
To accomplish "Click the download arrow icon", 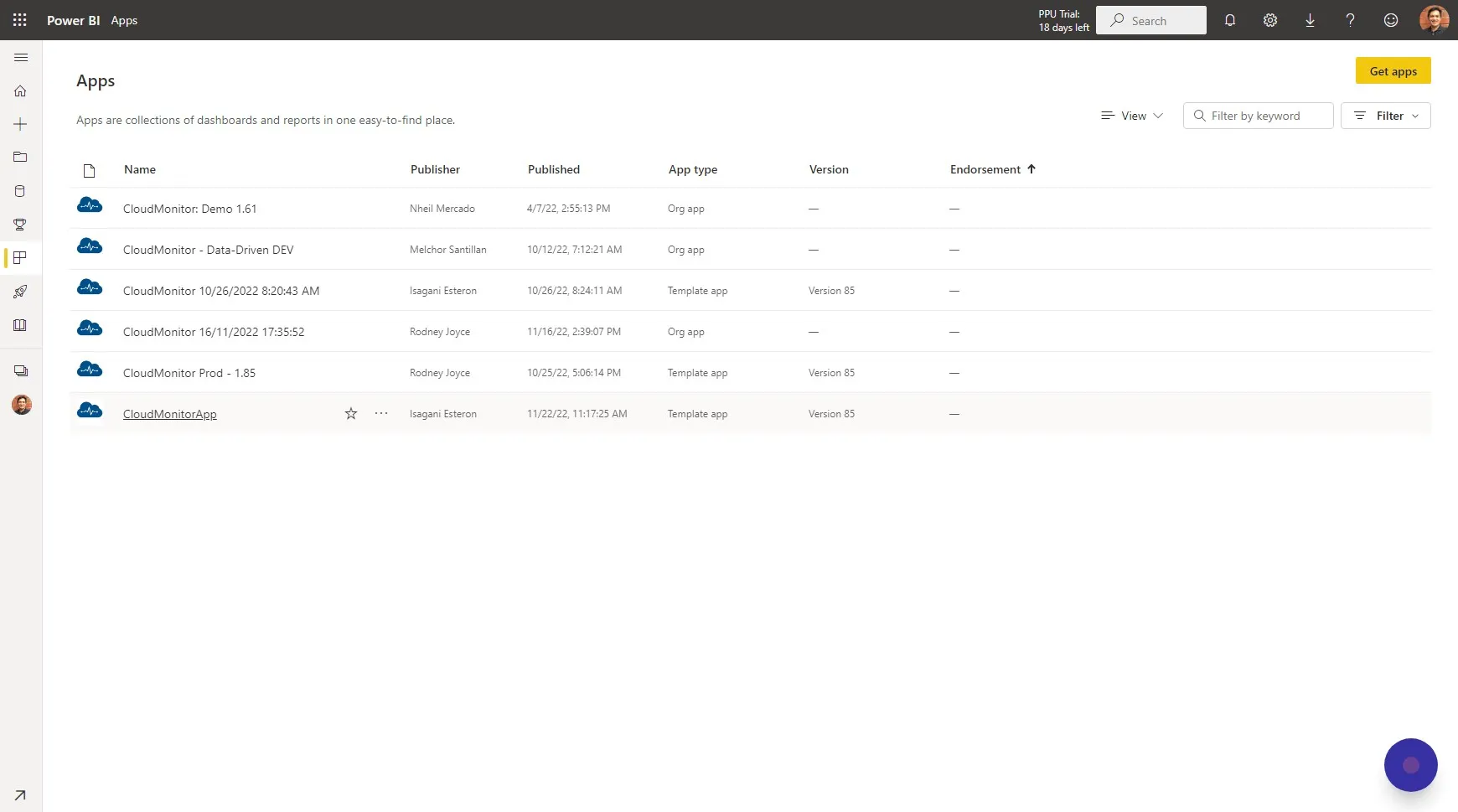I will coord(1310,20).
